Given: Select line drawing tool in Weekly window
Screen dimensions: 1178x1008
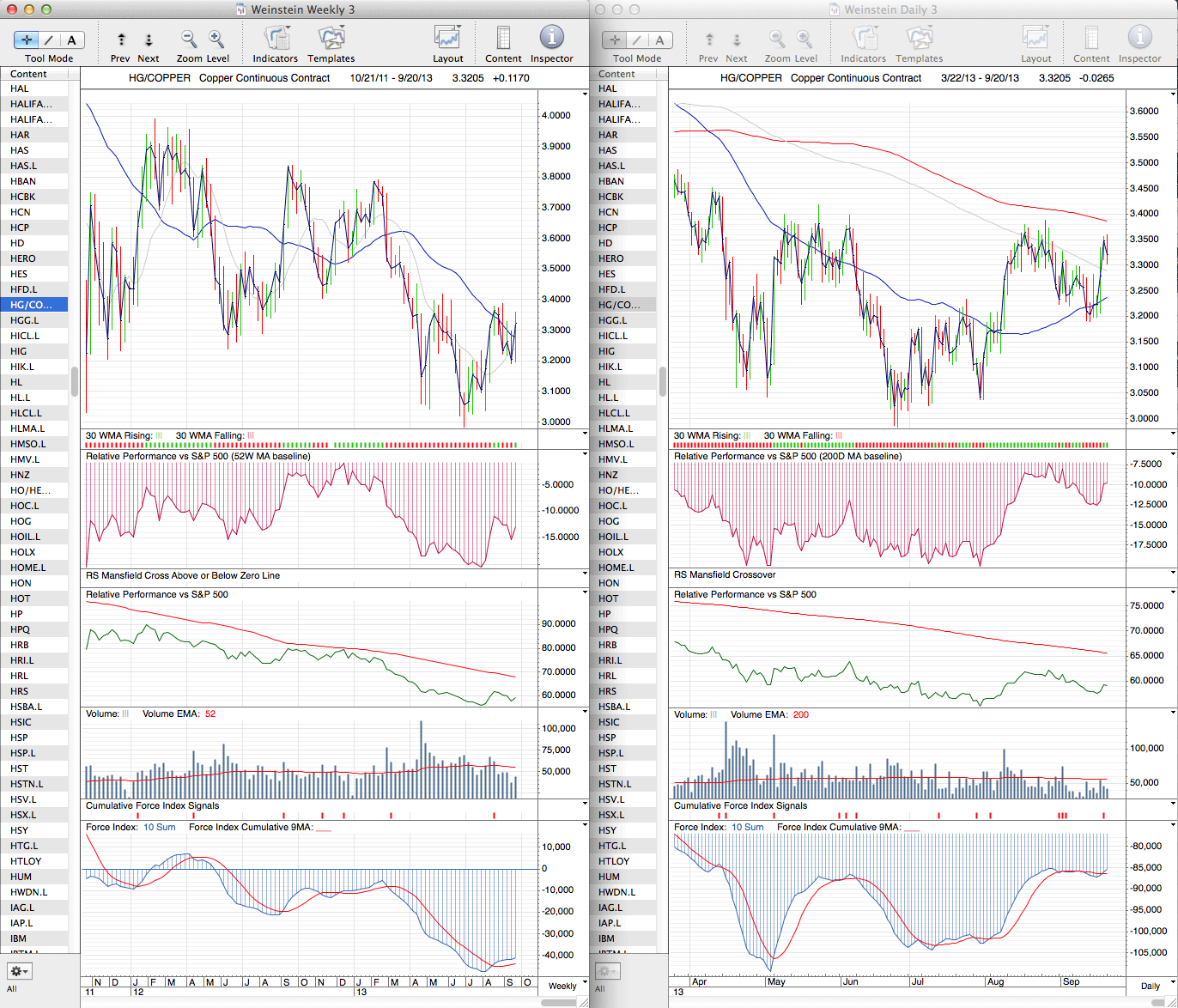Looking at the screenshot, I should pyautogui.click(x=50, y=39).
